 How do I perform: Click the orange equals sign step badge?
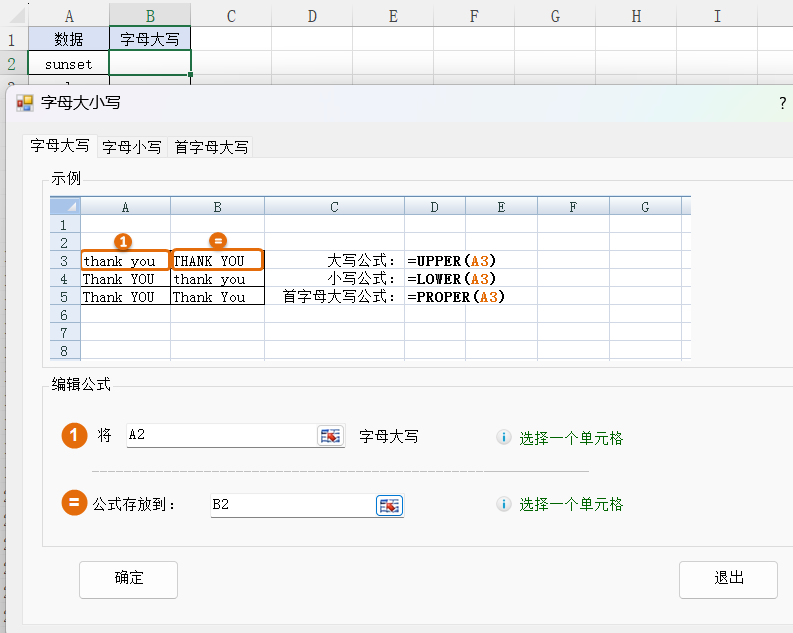pyautogui.click(x=75, y=503)
